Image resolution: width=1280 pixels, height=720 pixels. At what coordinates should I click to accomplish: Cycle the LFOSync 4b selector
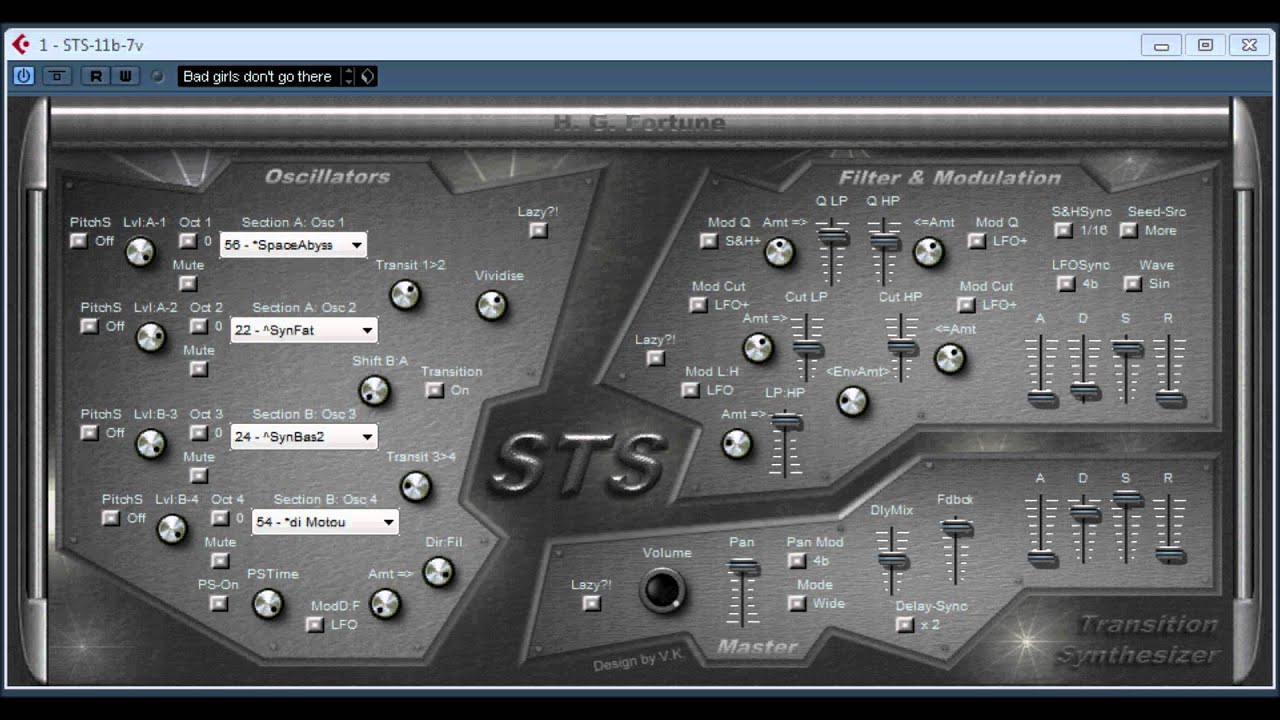1066,283
